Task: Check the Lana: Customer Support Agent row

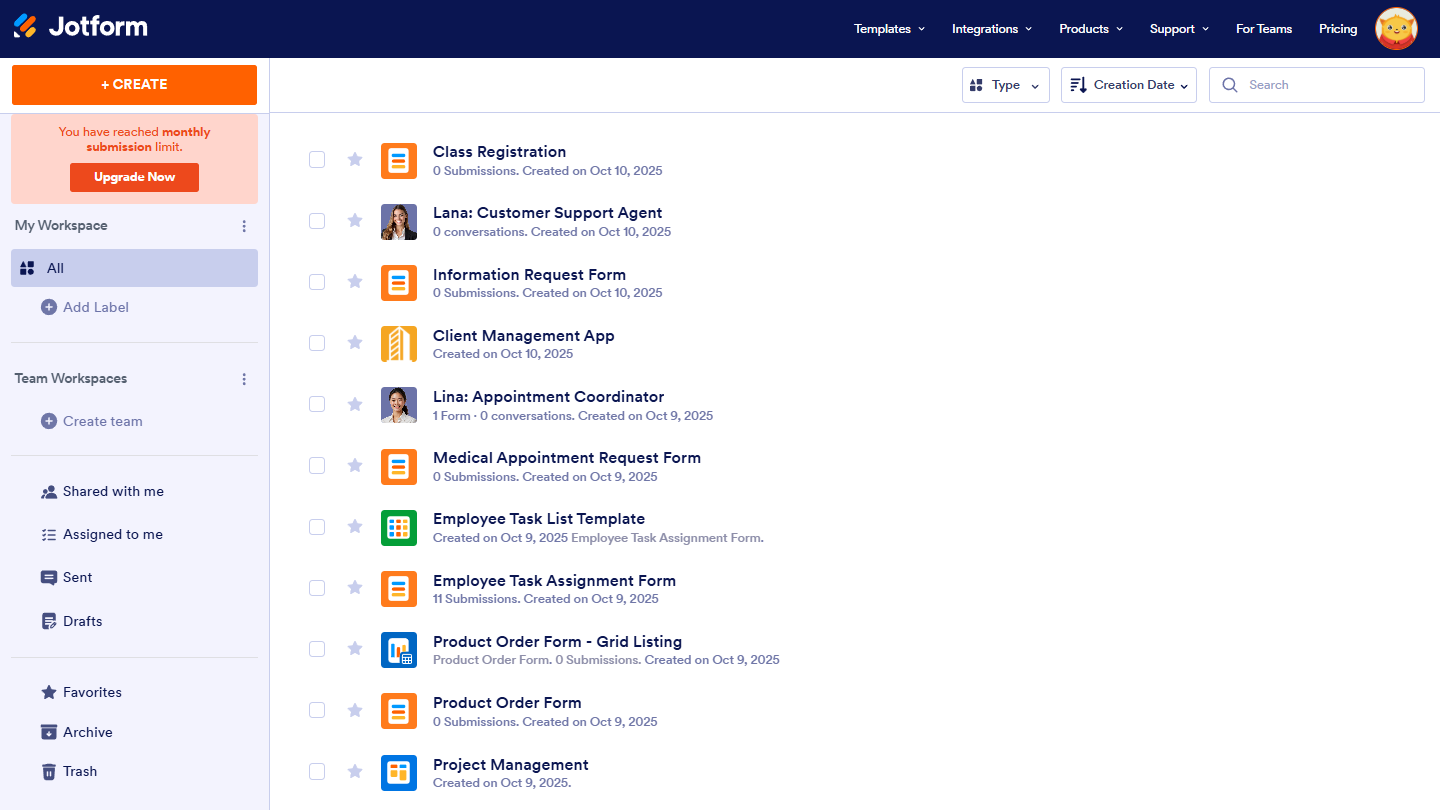Action: tap(317, 220)
